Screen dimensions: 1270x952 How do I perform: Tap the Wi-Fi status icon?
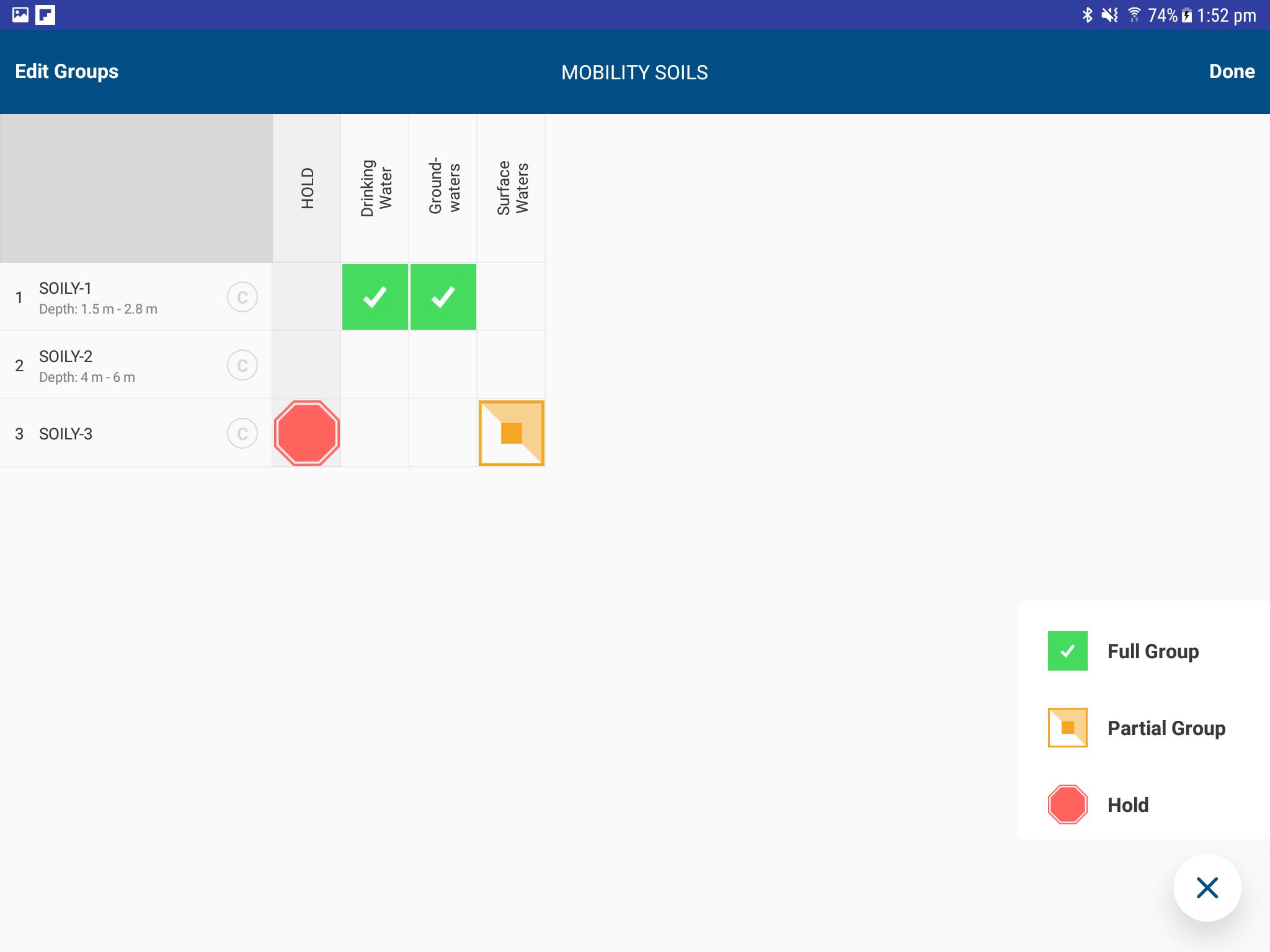point(1134,15)
